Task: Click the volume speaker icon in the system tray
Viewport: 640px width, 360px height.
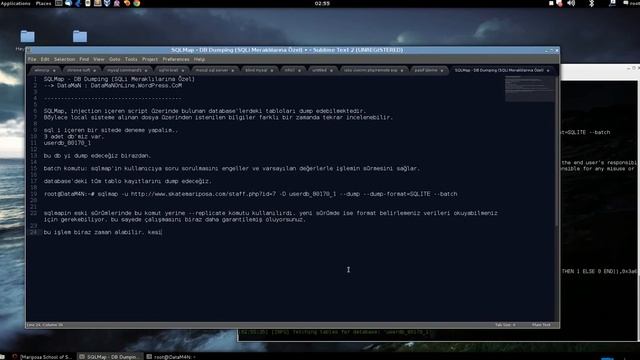Action: point(571,3)
